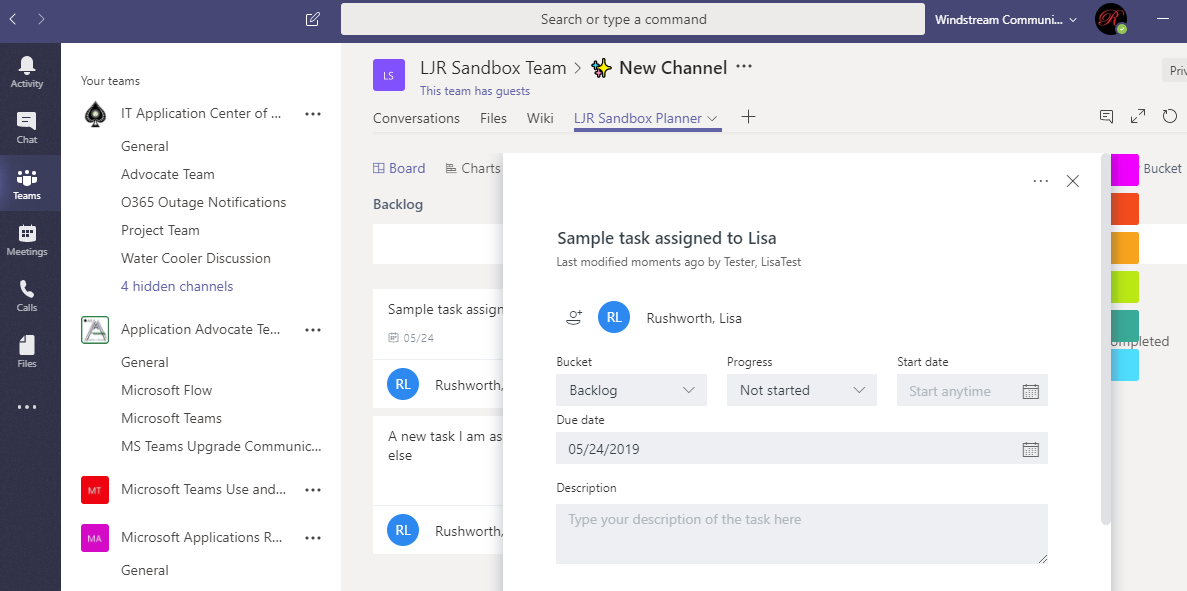Select the red label color swatch

tap(1125, 209)
